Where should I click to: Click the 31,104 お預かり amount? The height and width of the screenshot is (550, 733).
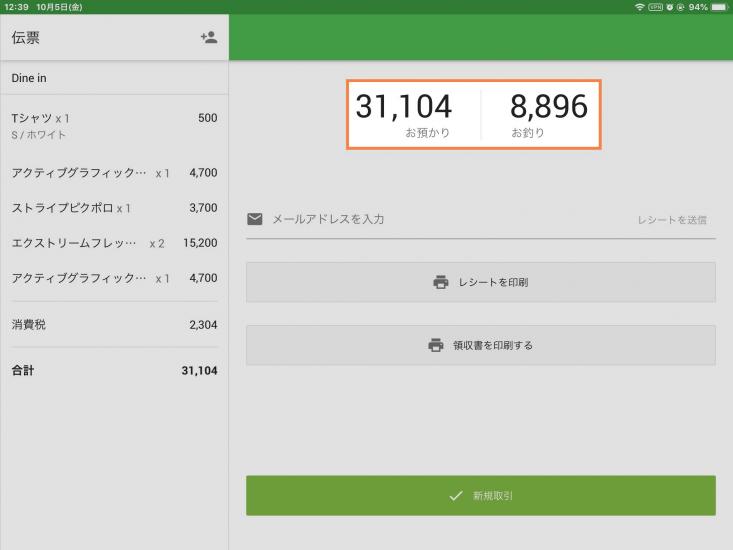(x=404, y=114)
